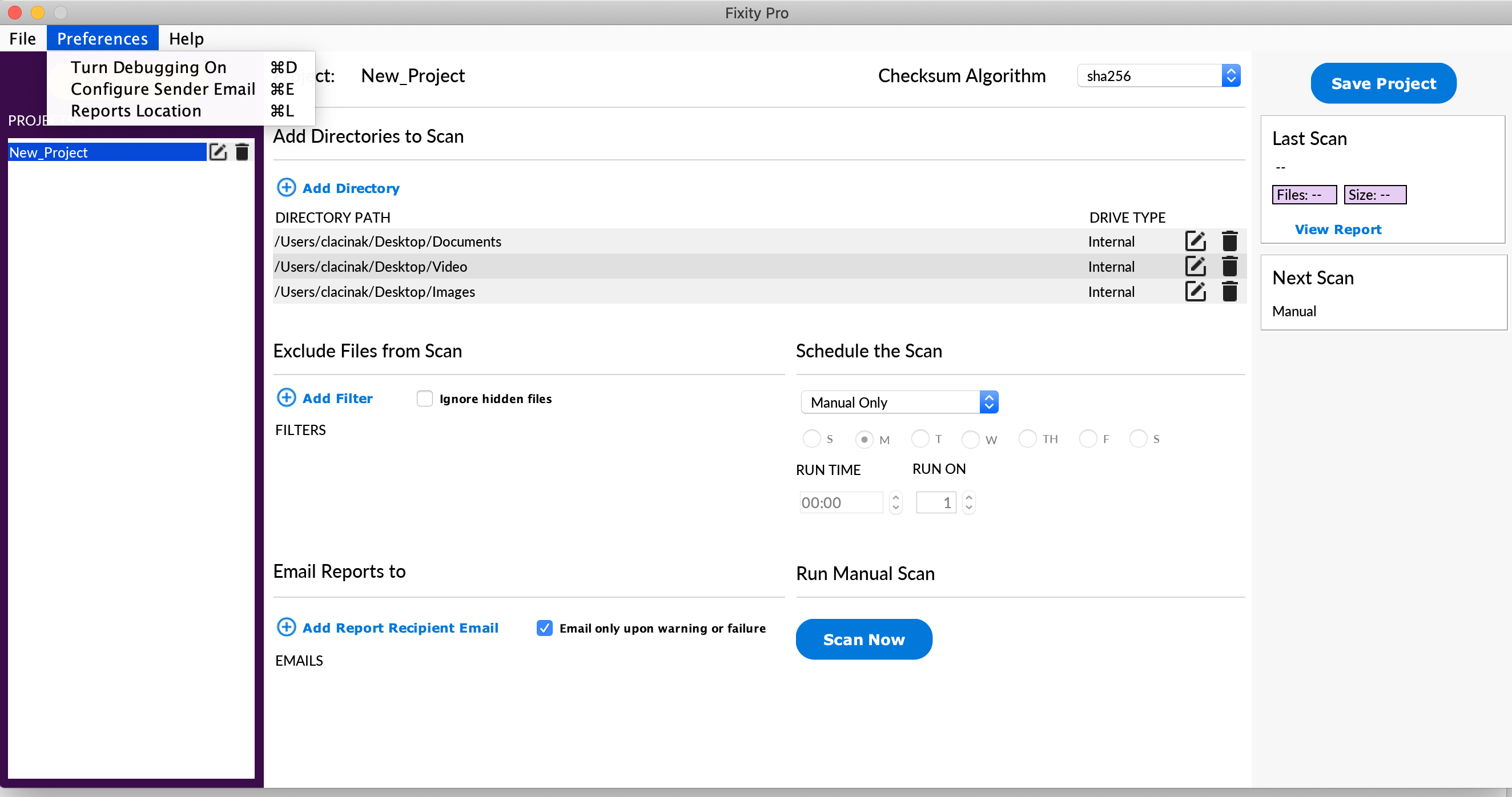Click the Scan Now button
Image resolution: width=1512 pixels, height=797 pixels.
864,639
